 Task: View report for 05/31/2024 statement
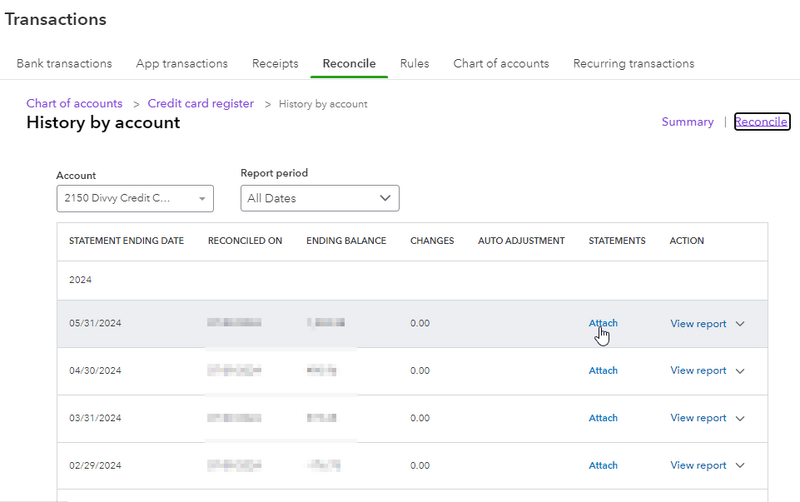coord(698,323)
